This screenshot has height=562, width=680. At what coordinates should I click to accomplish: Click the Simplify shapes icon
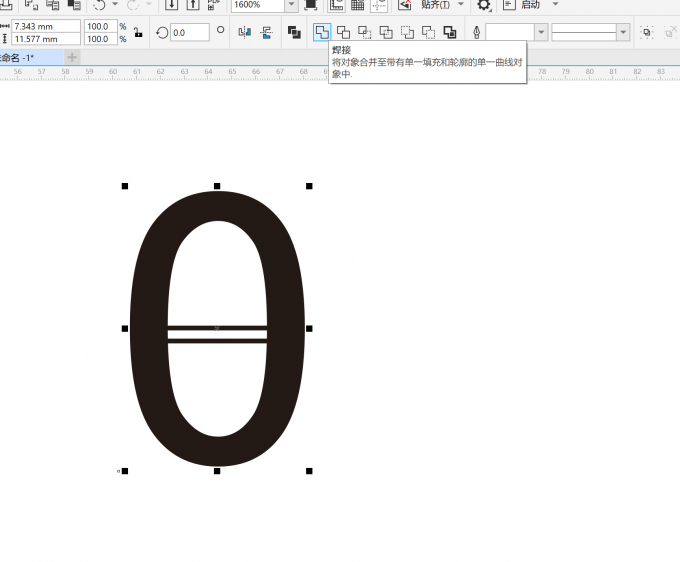click(x=385, y=33)
